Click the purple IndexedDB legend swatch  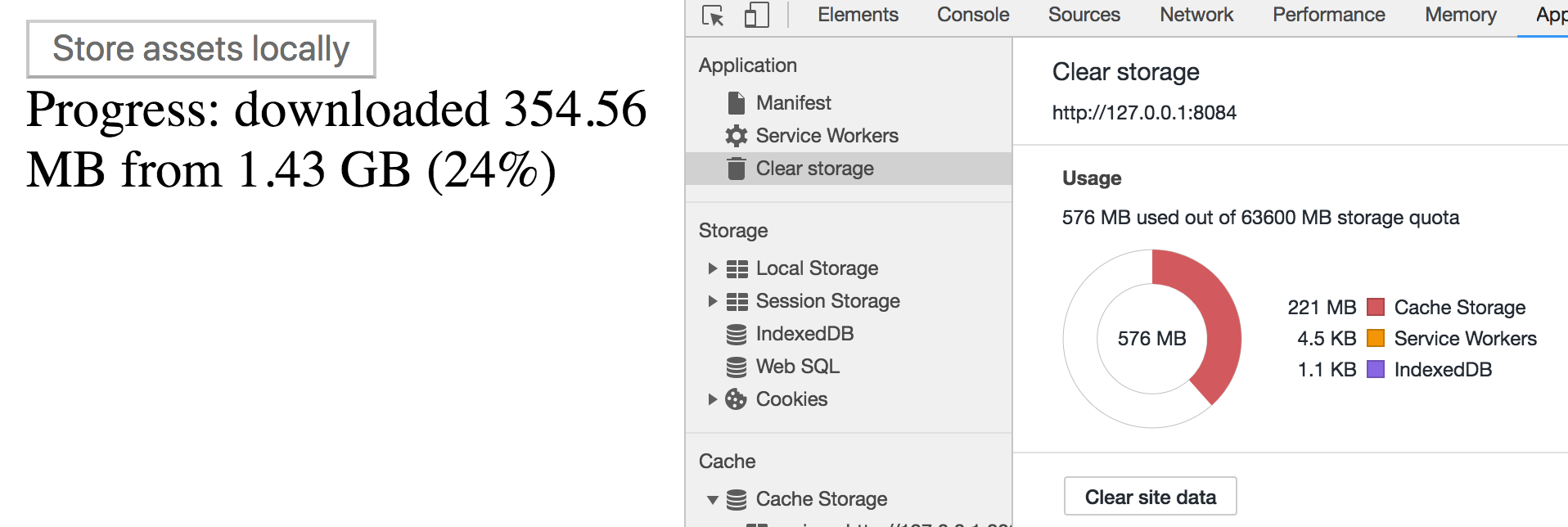(x=1376, y=370)
